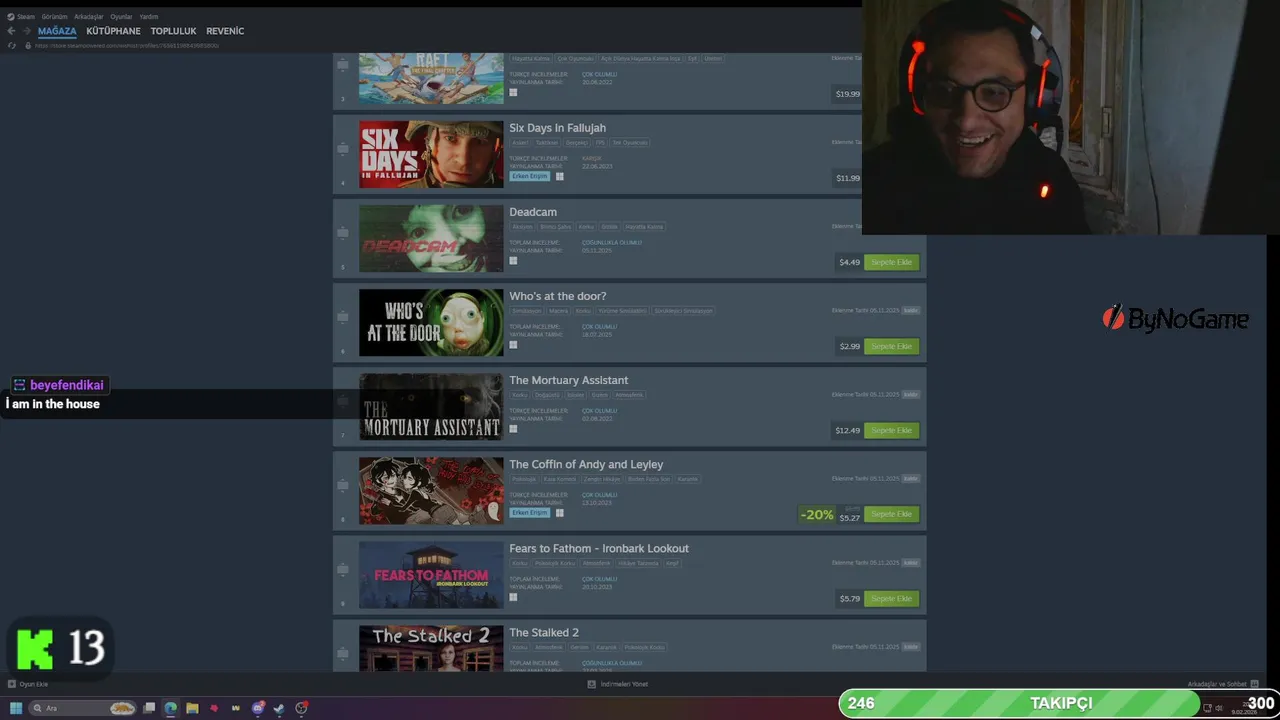Screen dimensions: 1280x720
Task: Open The Stalked 2 title link
Action: tap(544, 632)
